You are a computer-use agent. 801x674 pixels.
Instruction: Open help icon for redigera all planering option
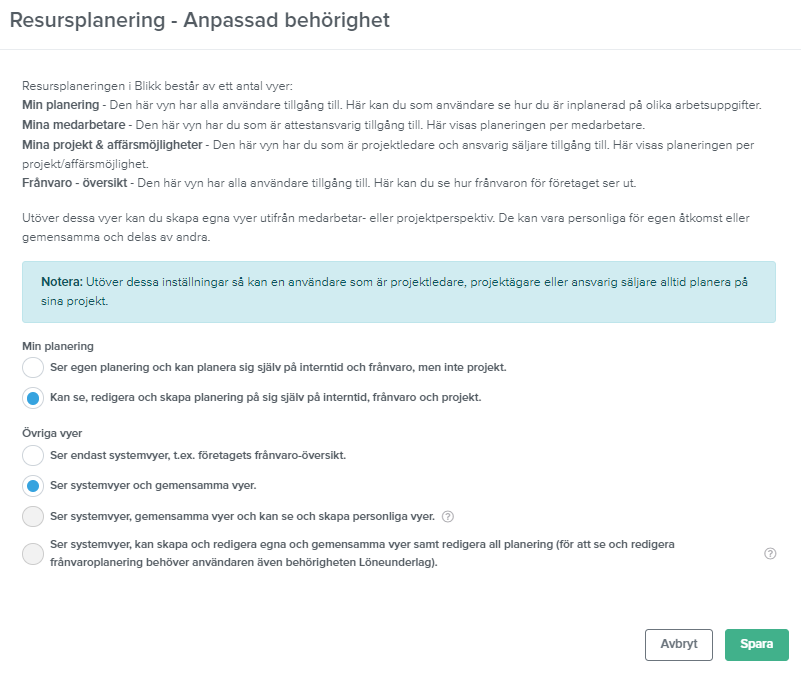(x=770, y=553)
